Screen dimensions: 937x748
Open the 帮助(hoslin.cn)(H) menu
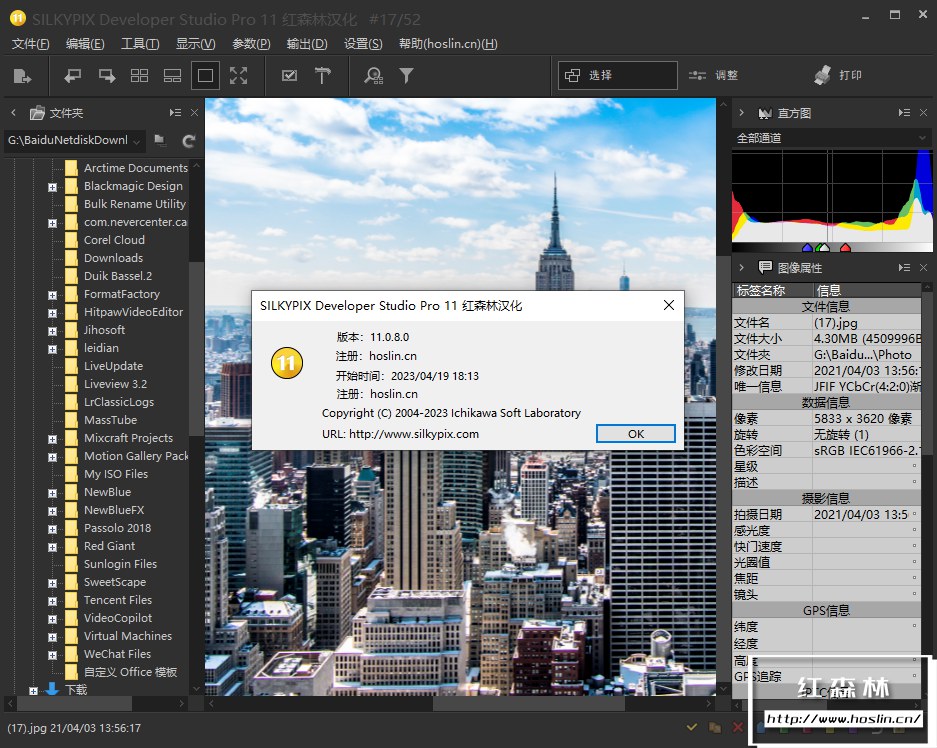point(448,44)
